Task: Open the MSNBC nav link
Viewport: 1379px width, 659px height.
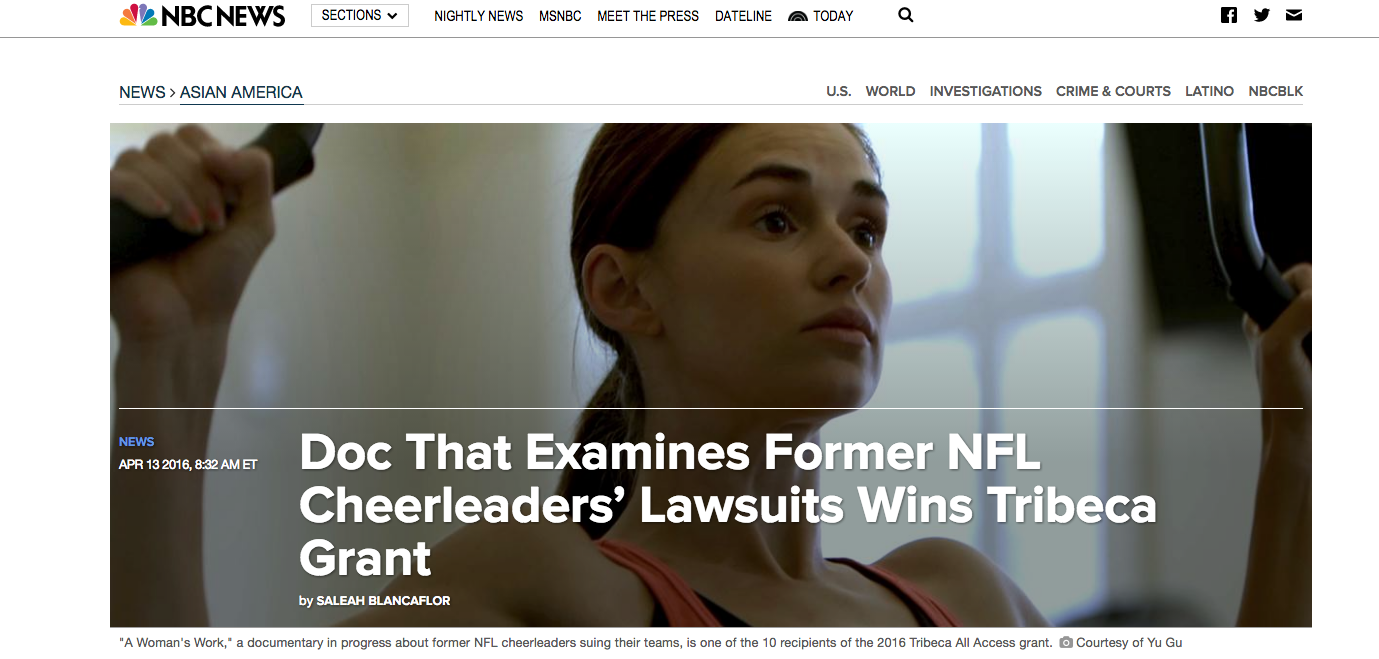Action: tap(560, 16)
